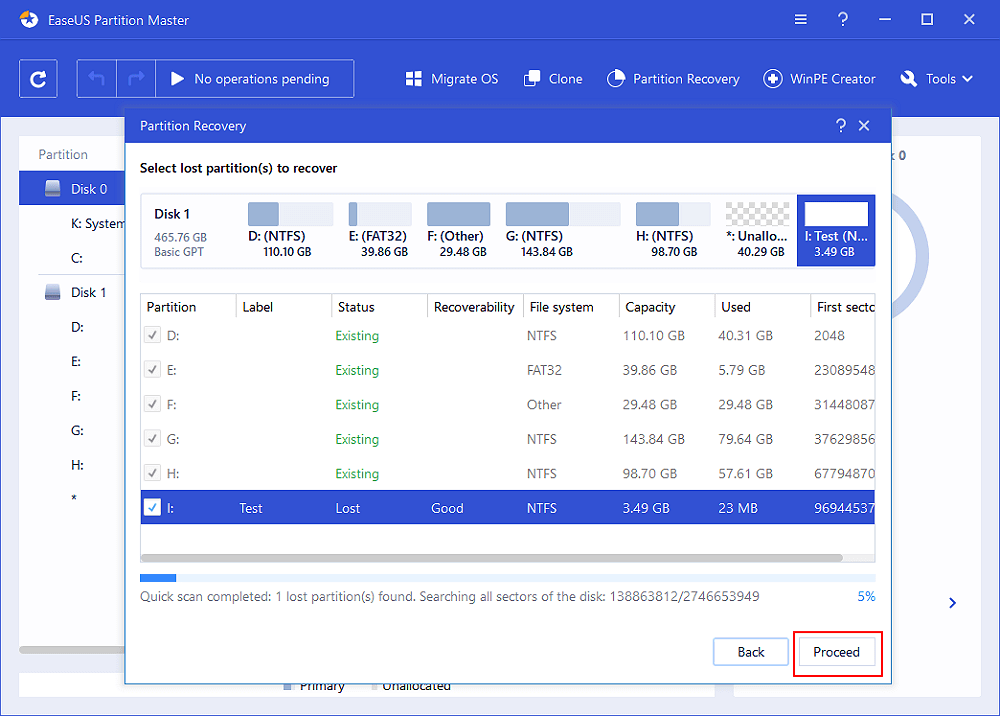Select Disk 0 icon in sidebar
This screenshot has height=716, width=1000.
click(x=52, y=189)
